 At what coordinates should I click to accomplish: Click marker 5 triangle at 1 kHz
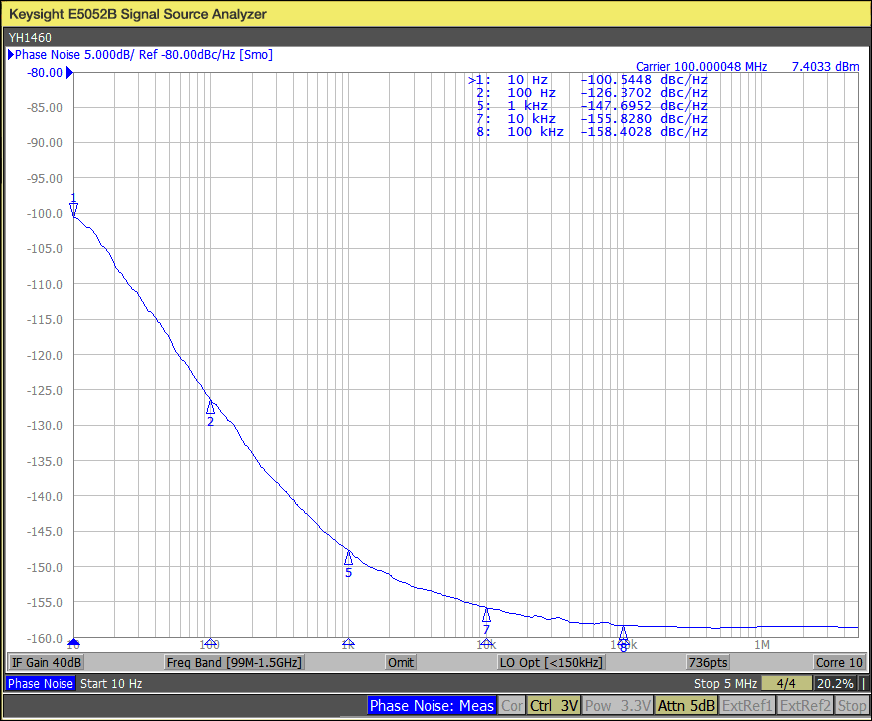[x=348, y=557]
